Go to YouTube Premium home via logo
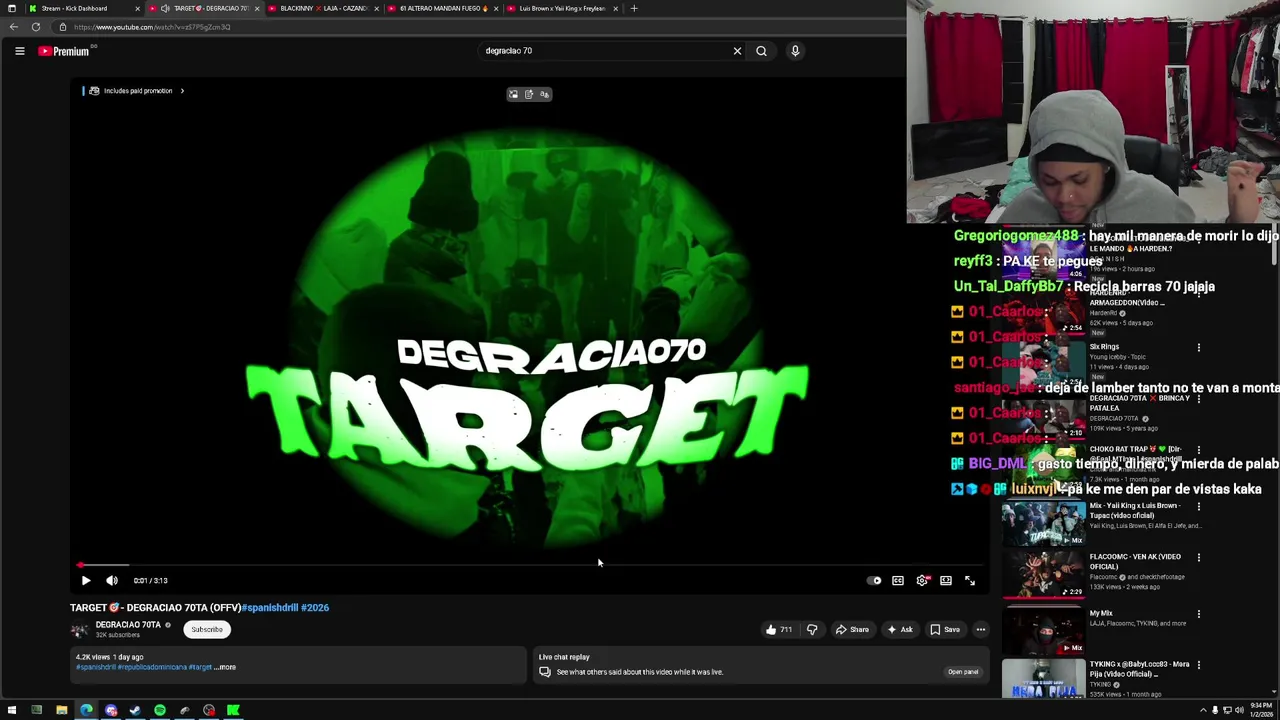Image resolution: width=1280 pixels, height=720 pixels. pos(64,51)
